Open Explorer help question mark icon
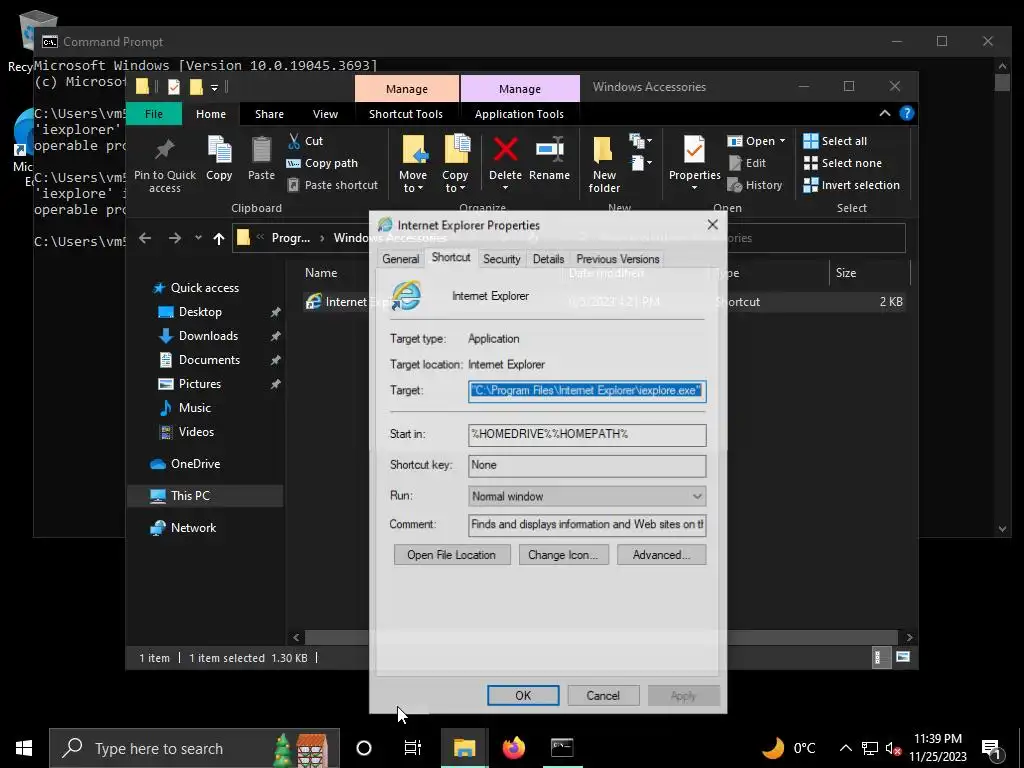The width and height of the screenshot is (1024, 768). point(906,114)
